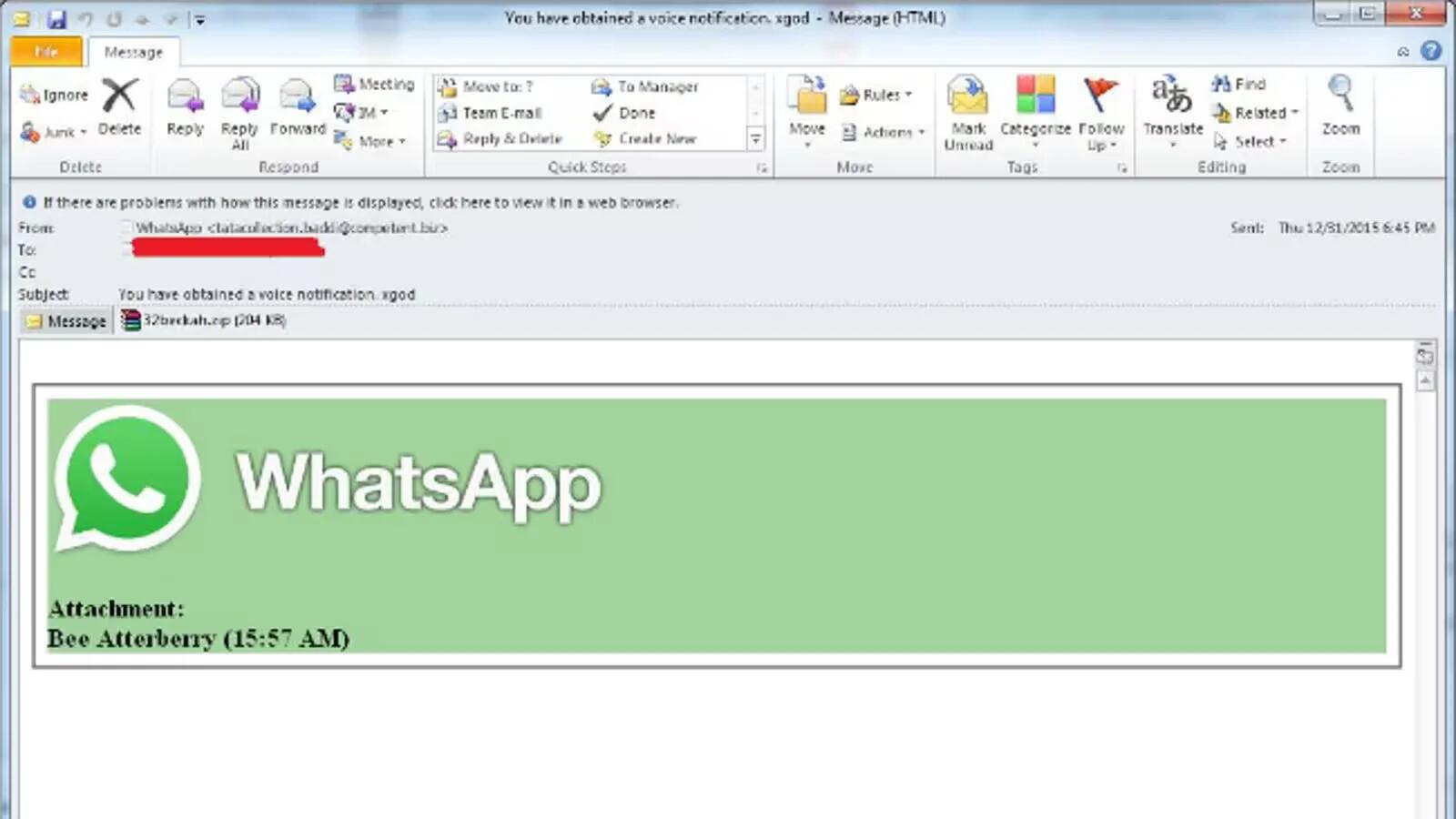1456x819 pixels.
Task: Expand the Quick Steps gallery
Action: pos(755,139)
